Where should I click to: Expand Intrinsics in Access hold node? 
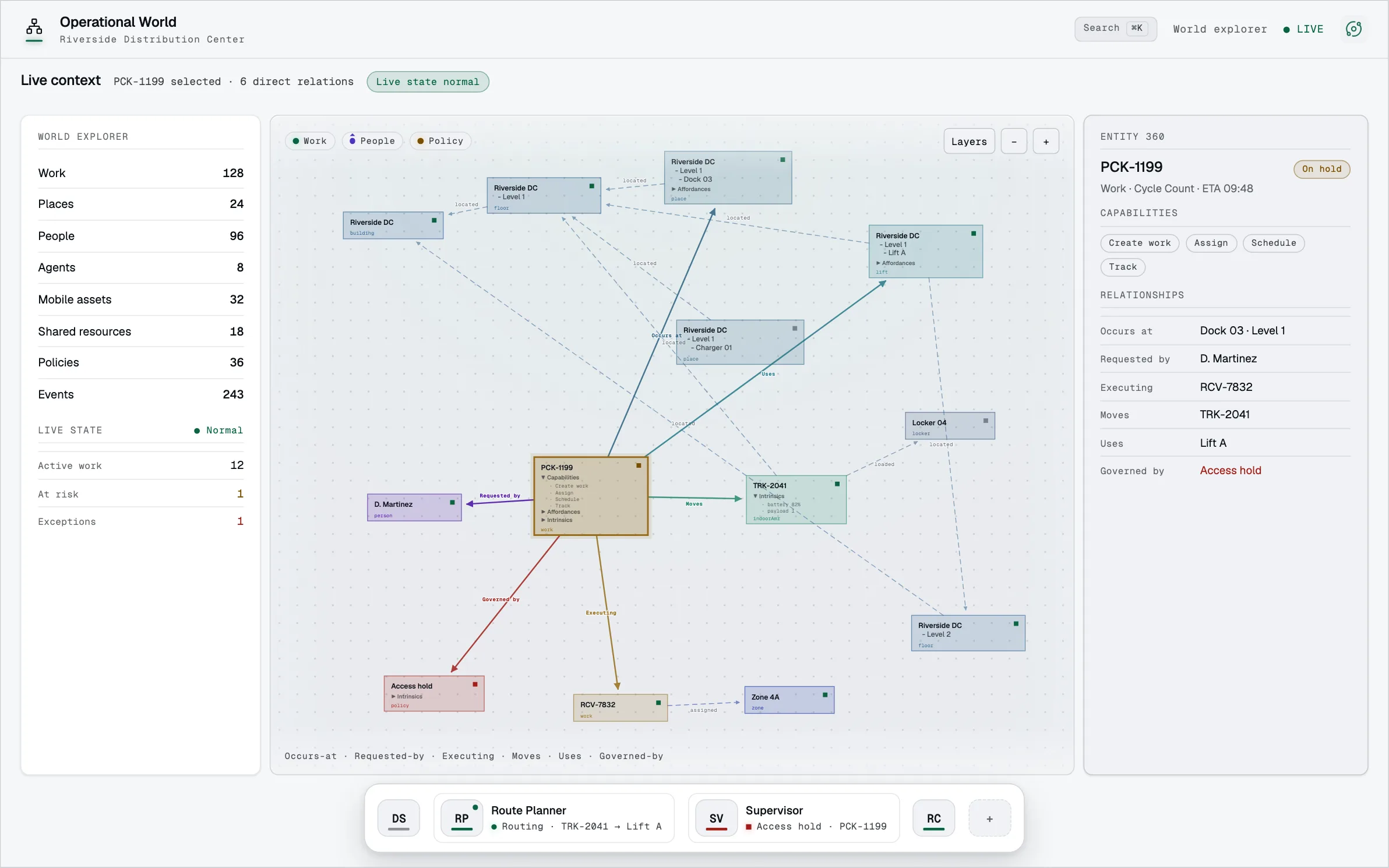(407, 697)
